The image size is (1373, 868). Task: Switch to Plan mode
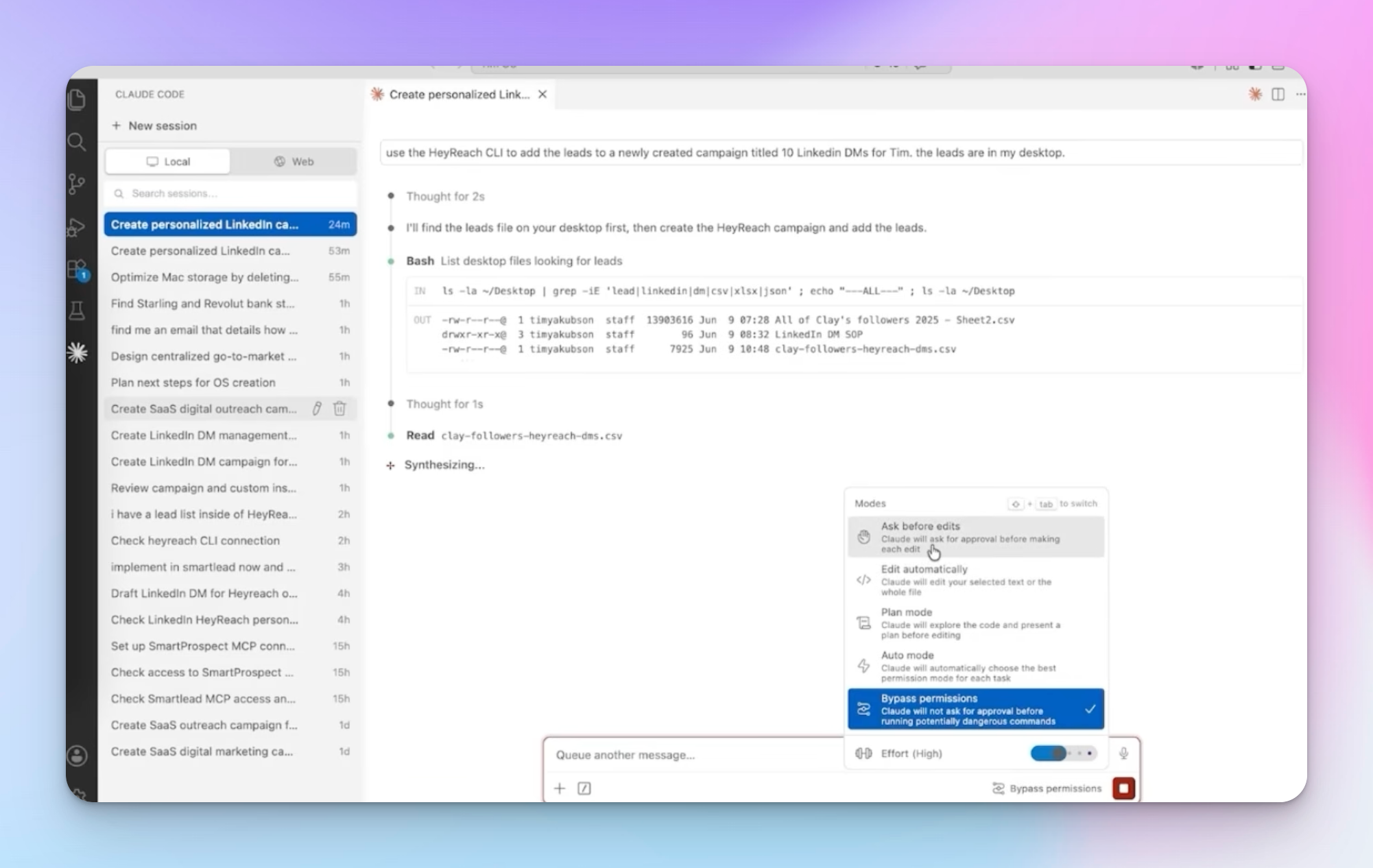(x=976, y=623)
